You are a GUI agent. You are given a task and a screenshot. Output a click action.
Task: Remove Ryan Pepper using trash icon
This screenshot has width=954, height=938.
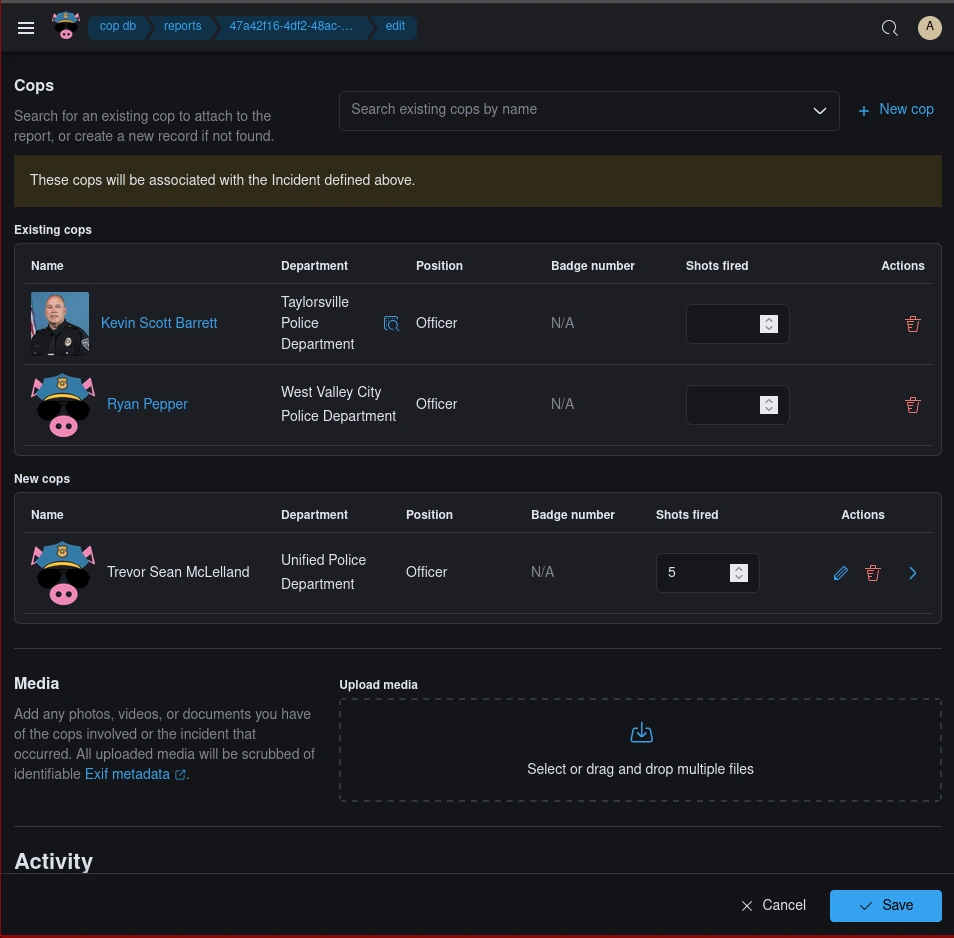912,405
